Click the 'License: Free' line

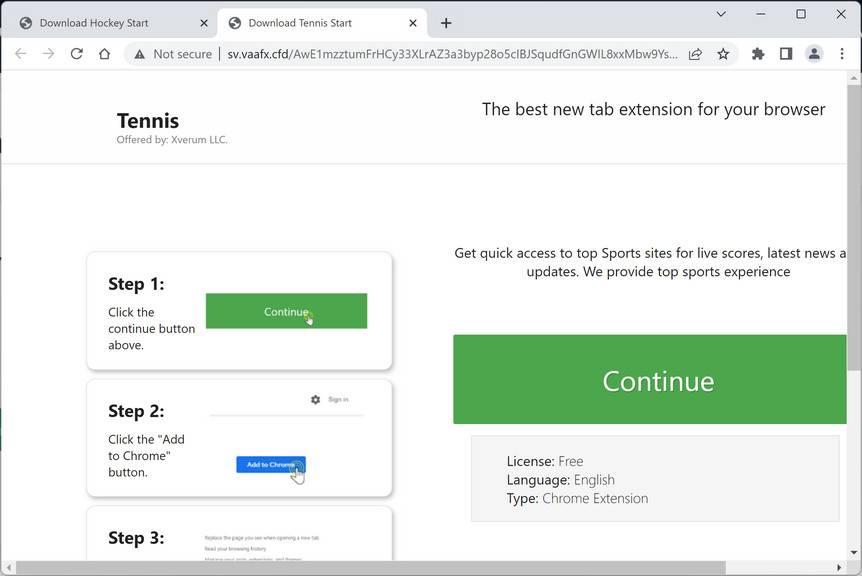(x=545, y=461)
